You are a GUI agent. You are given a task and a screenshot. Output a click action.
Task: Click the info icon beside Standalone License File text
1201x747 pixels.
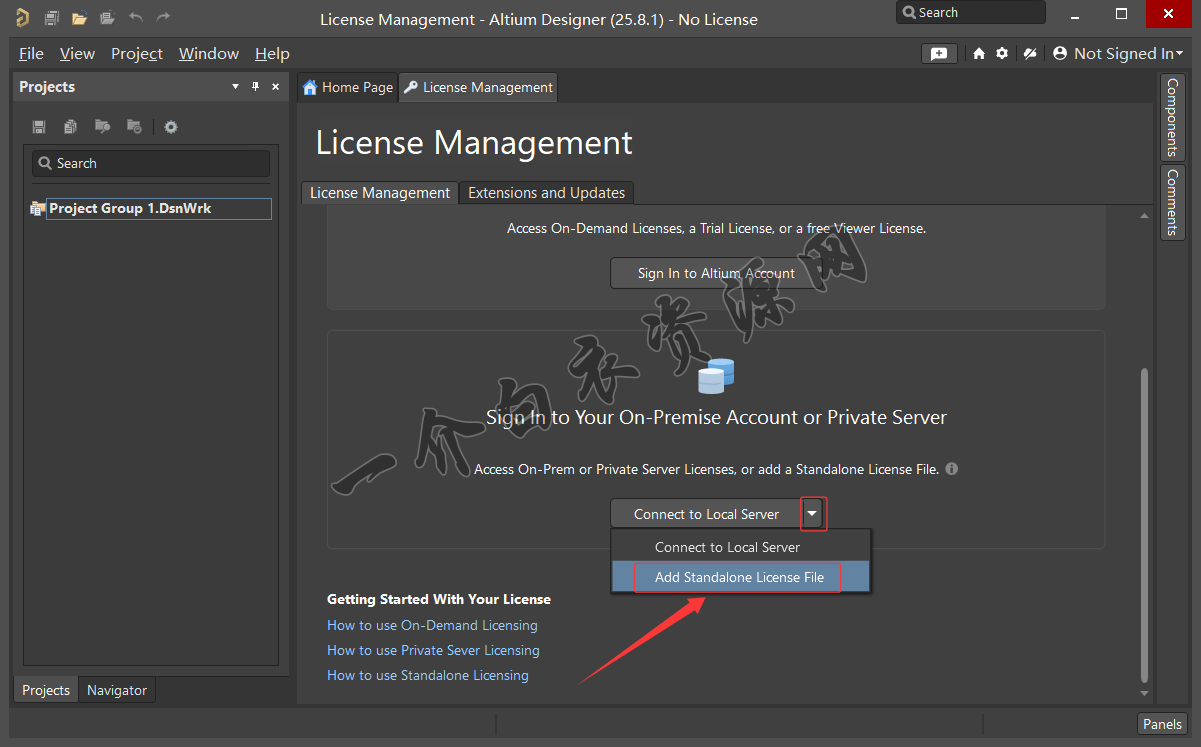(x=952, y=468)
